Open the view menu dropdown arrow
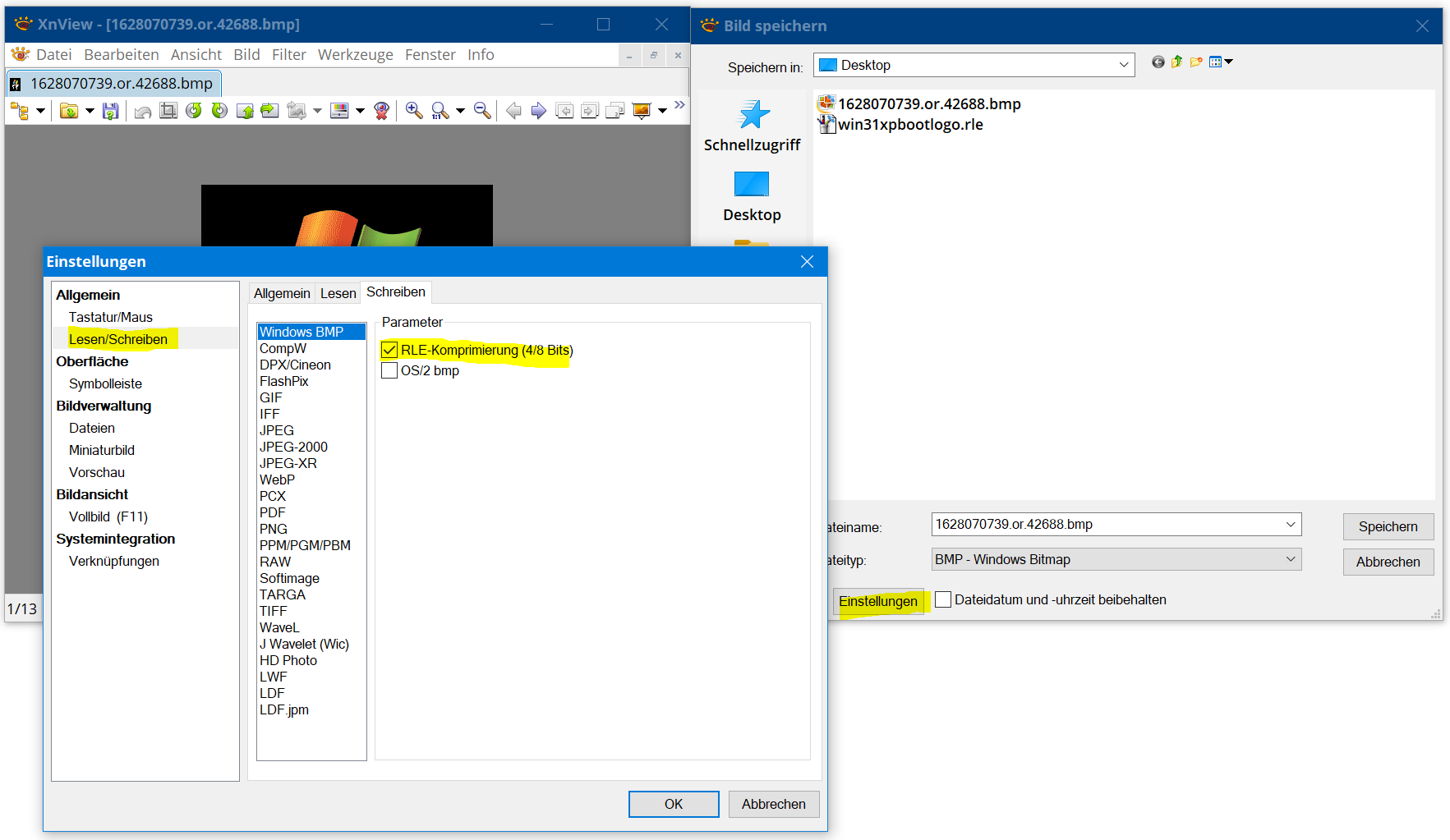Viewport: 1450px width, 840px height. [1229, 62]
